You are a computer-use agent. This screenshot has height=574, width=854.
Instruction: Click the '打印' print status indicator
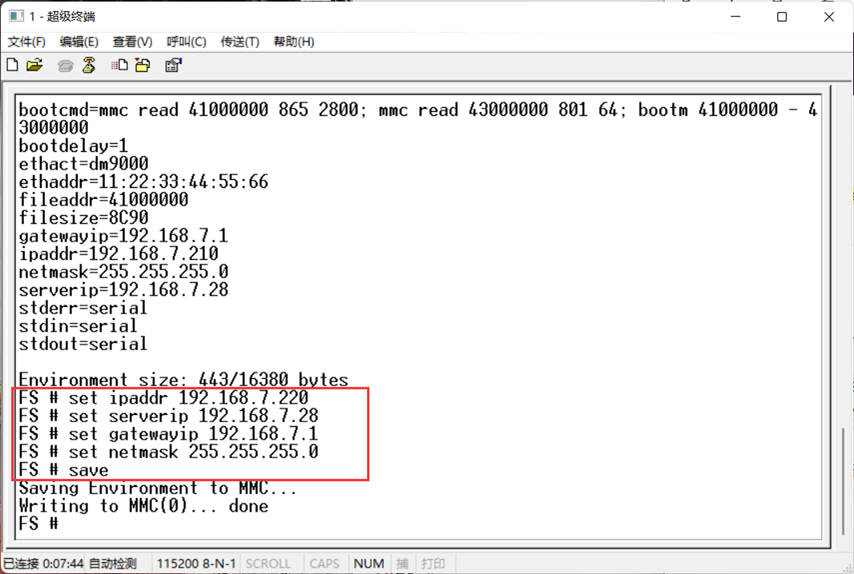click(434, 563)
